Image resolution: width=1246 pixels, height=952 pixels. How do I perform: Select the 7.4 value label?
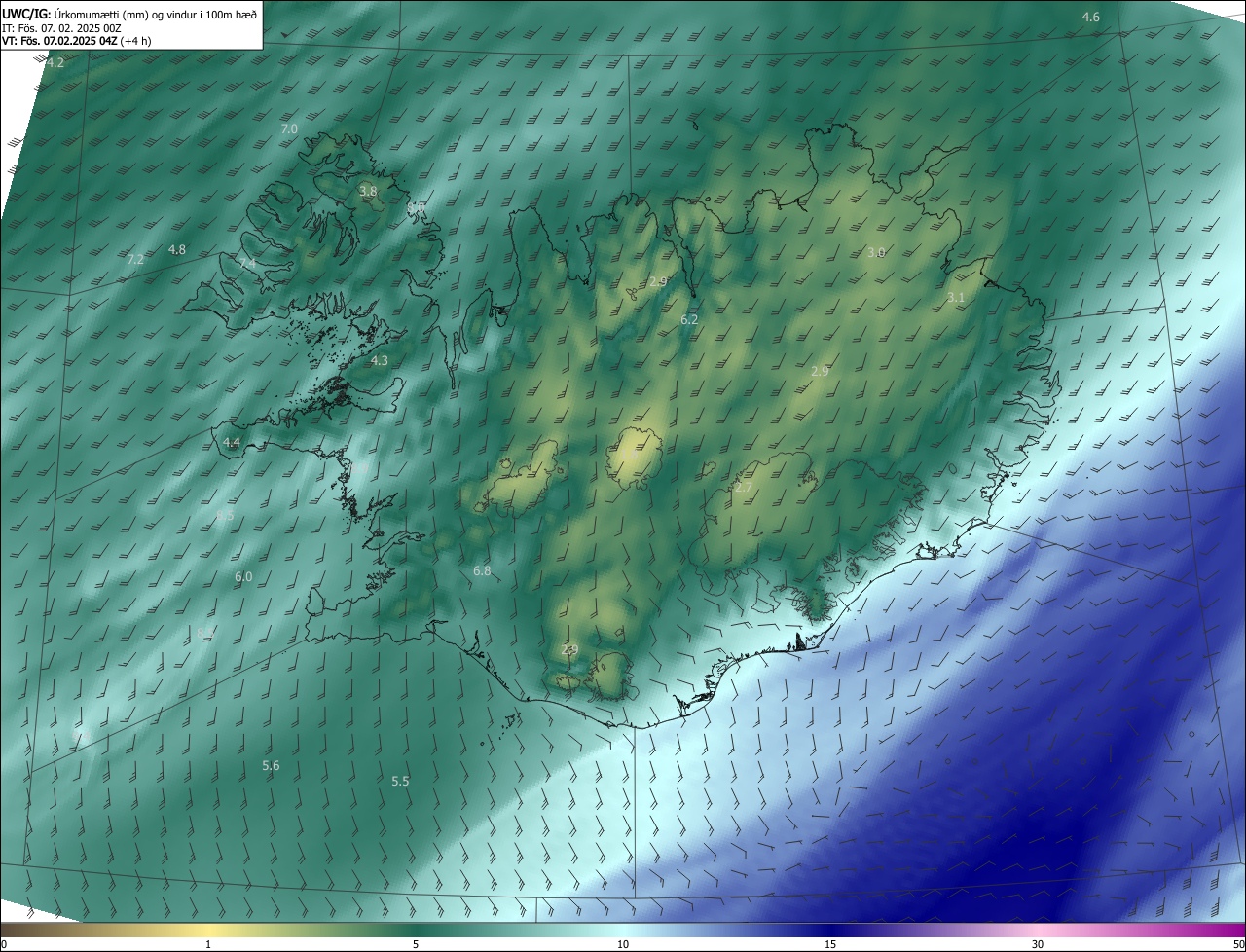(x=247, y=264)
